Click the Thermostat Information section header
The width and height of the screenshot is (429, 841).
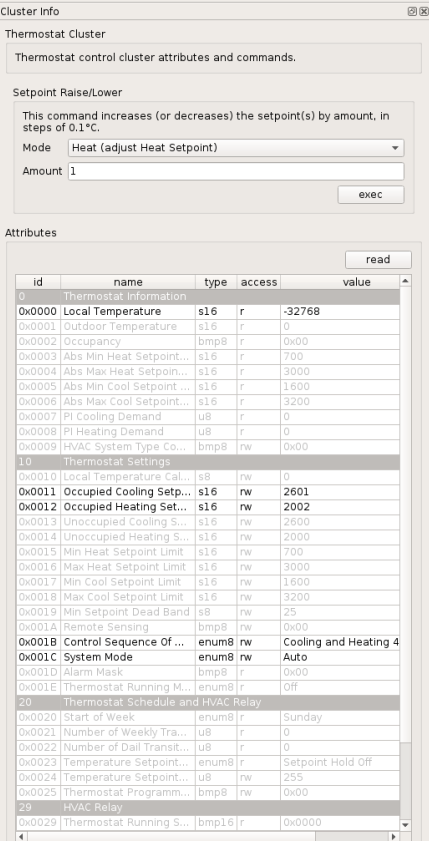point(208,297)
